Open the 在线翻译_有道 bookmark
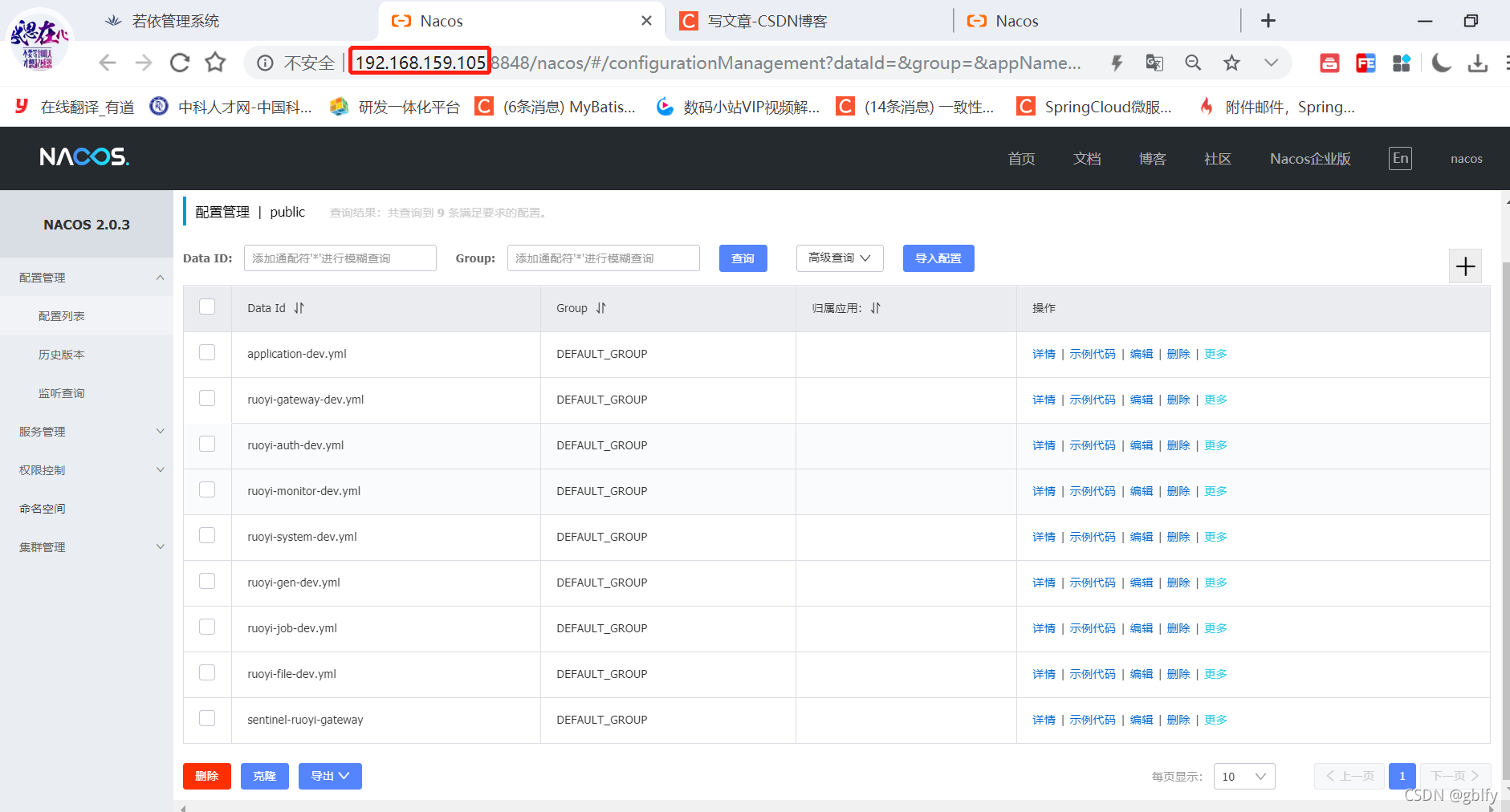 click(75, 107)
